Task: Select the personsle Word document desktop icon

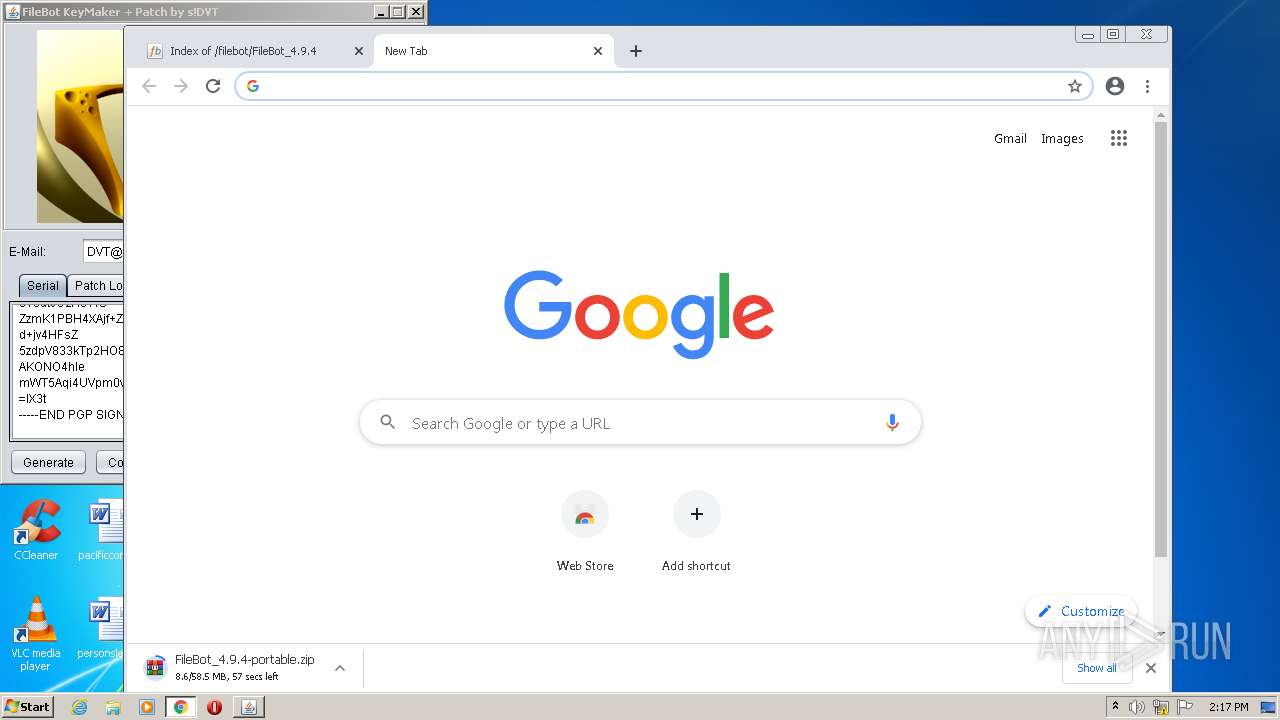Action: coord(101,627)
